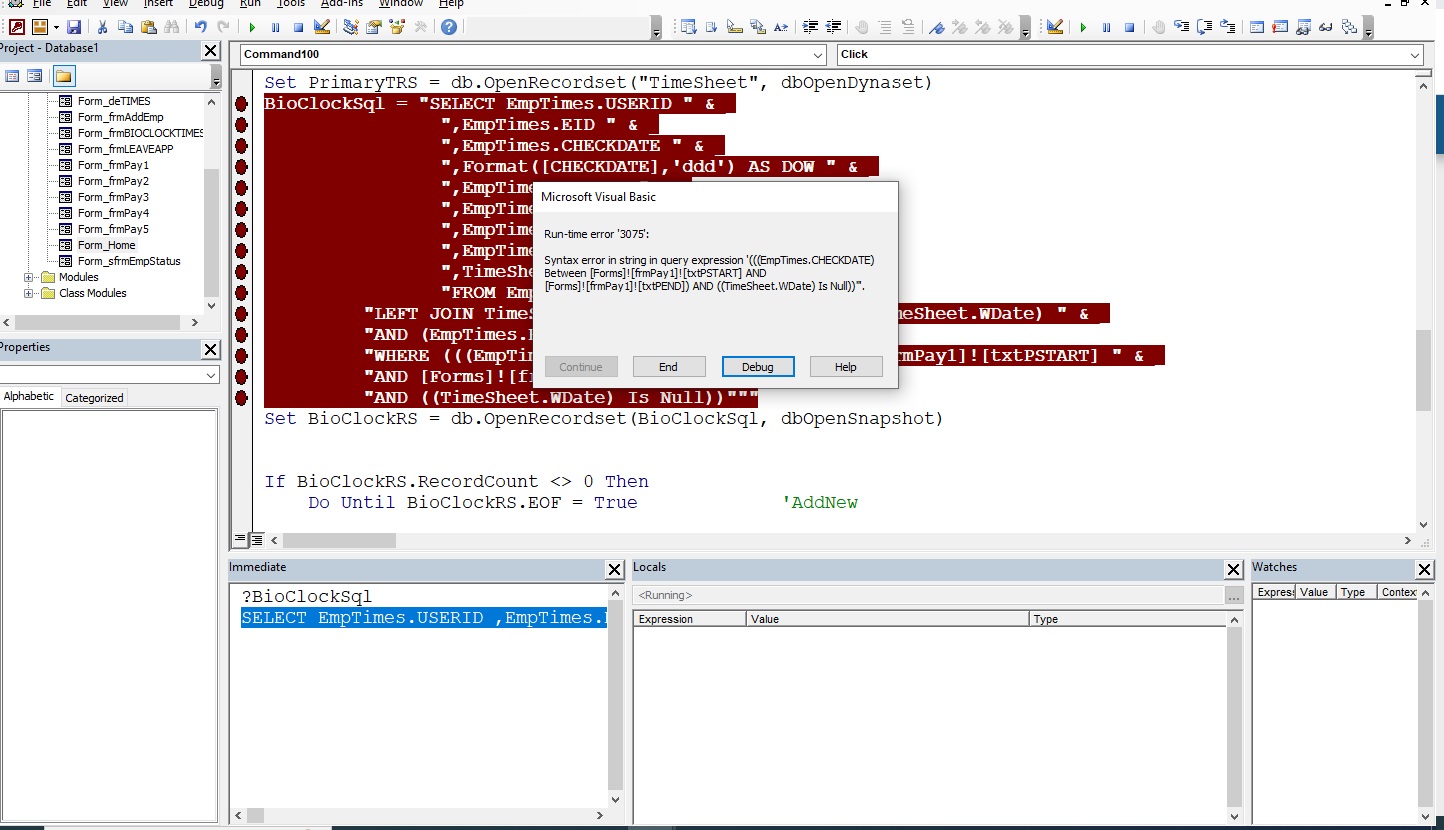This screenshot has width=1444, height=830.
Task: Click the Copy icon in Standard toolbar
Action: [x=125, y=27]
